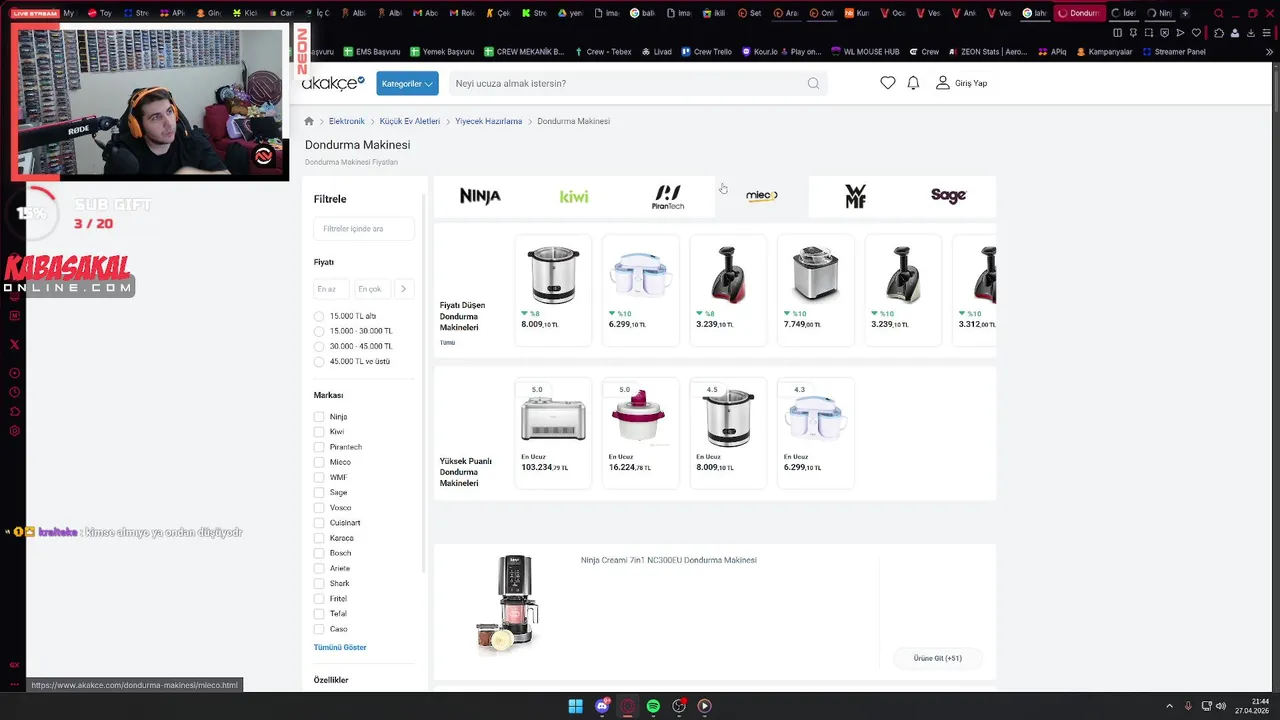Check the Kiwi brand checkbox

pos(319,432)
